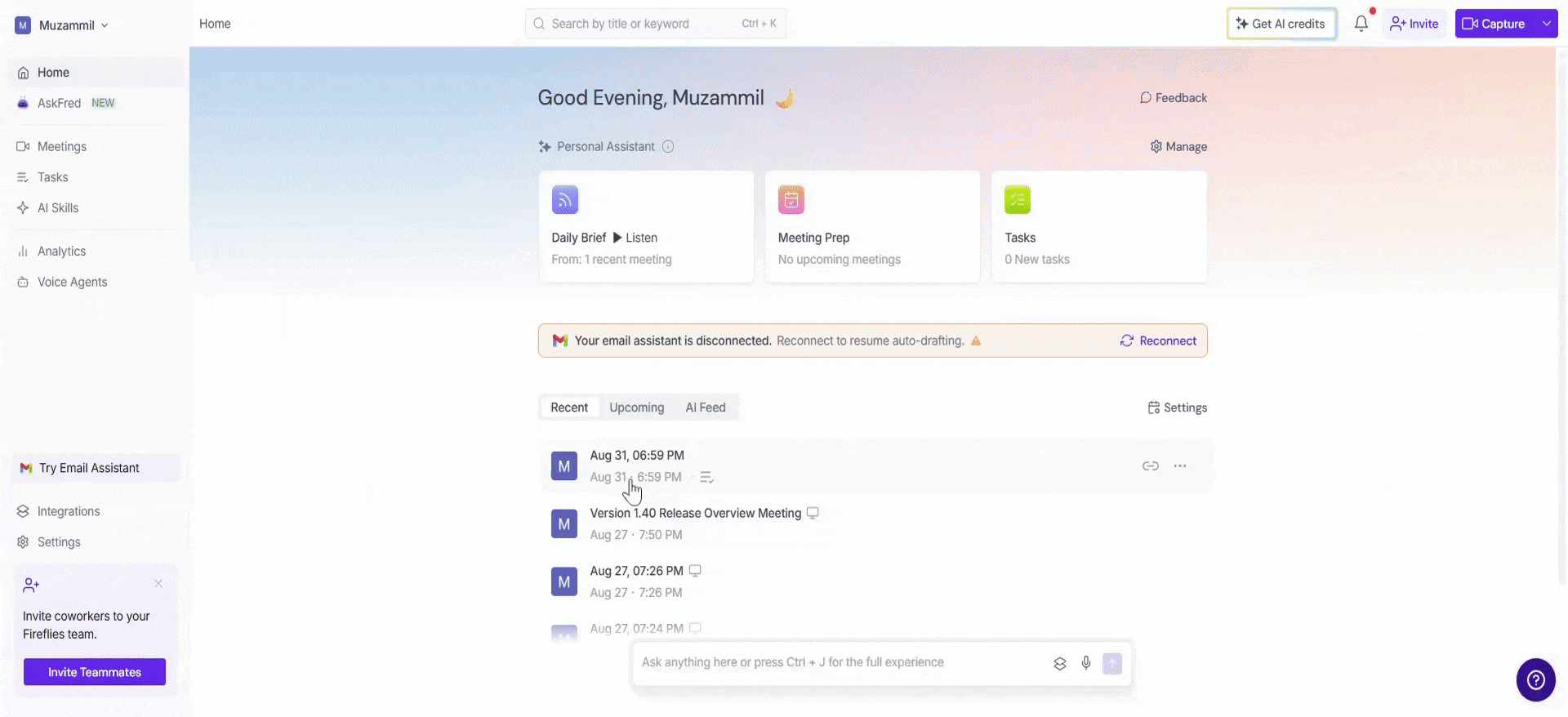Click the Ask anything input field
Screen dimensions: 1568x717
coord(841,662)
